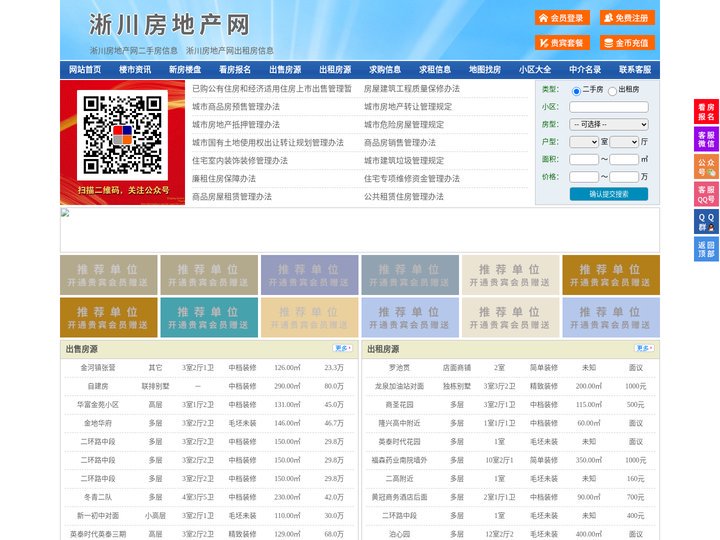Open the 厅 count dropdown
Image resolution: width=720 pixels, height=540 pixels.
pos(624,142)
